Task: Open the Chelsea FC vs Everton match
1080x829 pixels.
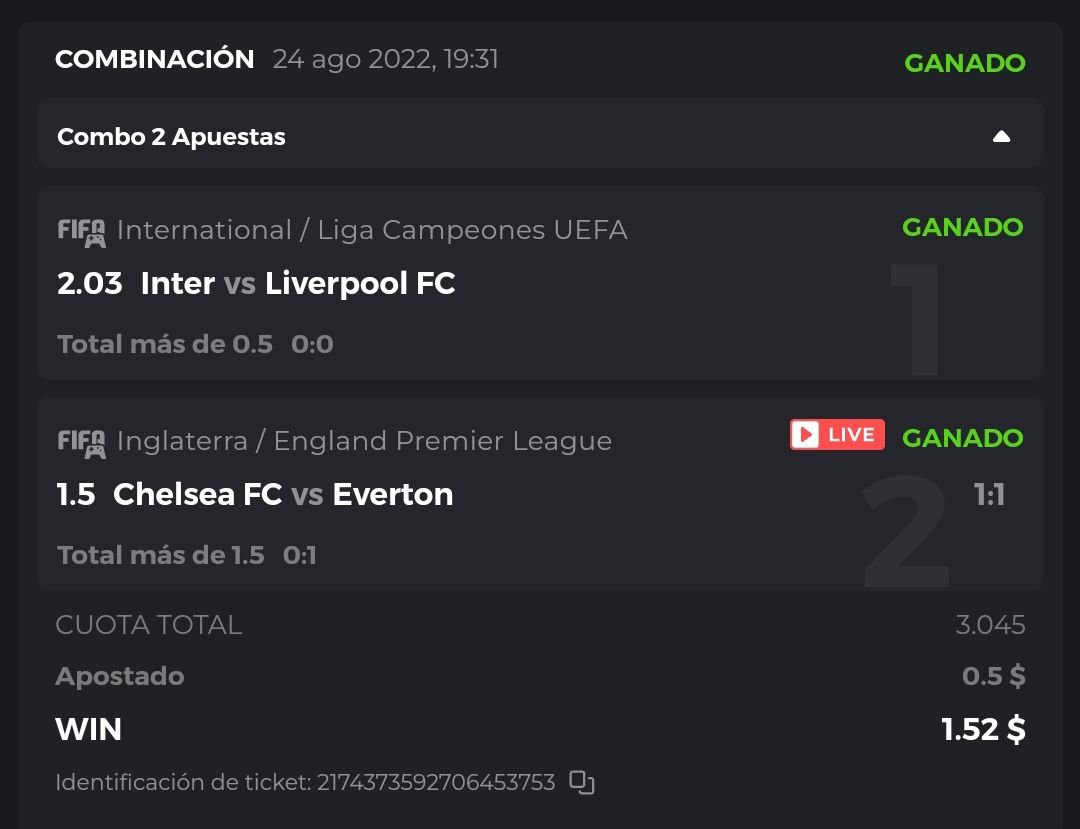Action: click(283, 495)
